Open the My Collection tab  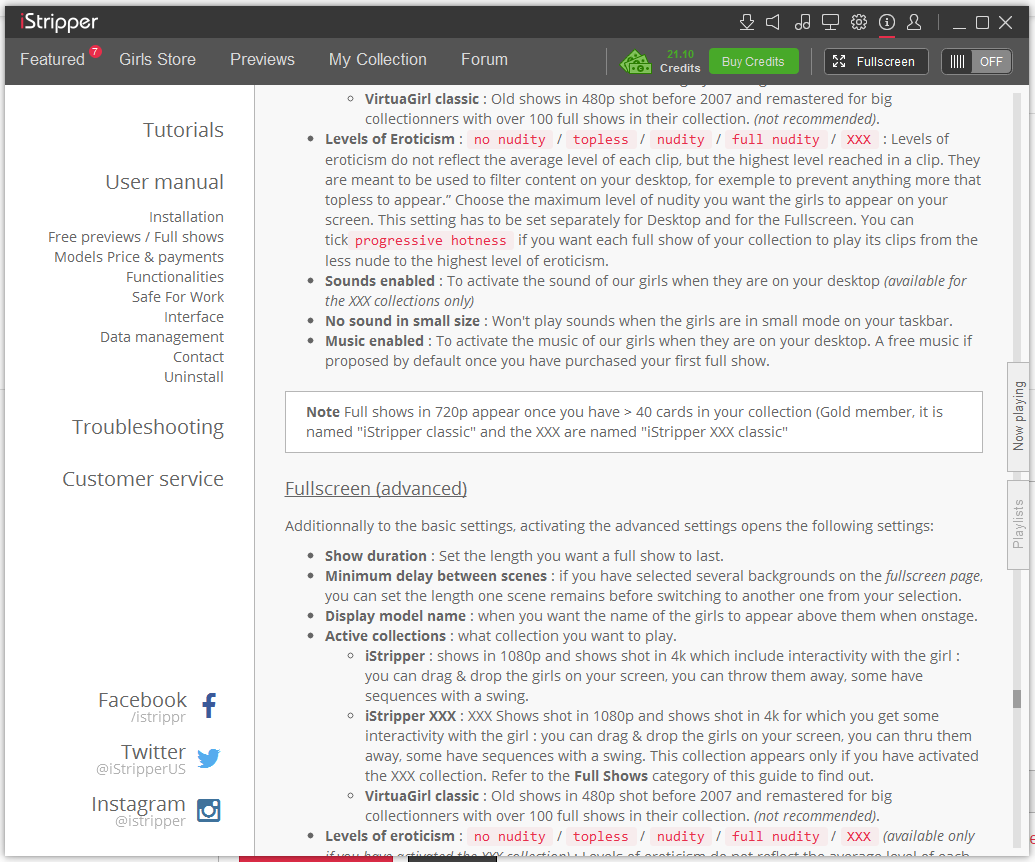[377, 60]
